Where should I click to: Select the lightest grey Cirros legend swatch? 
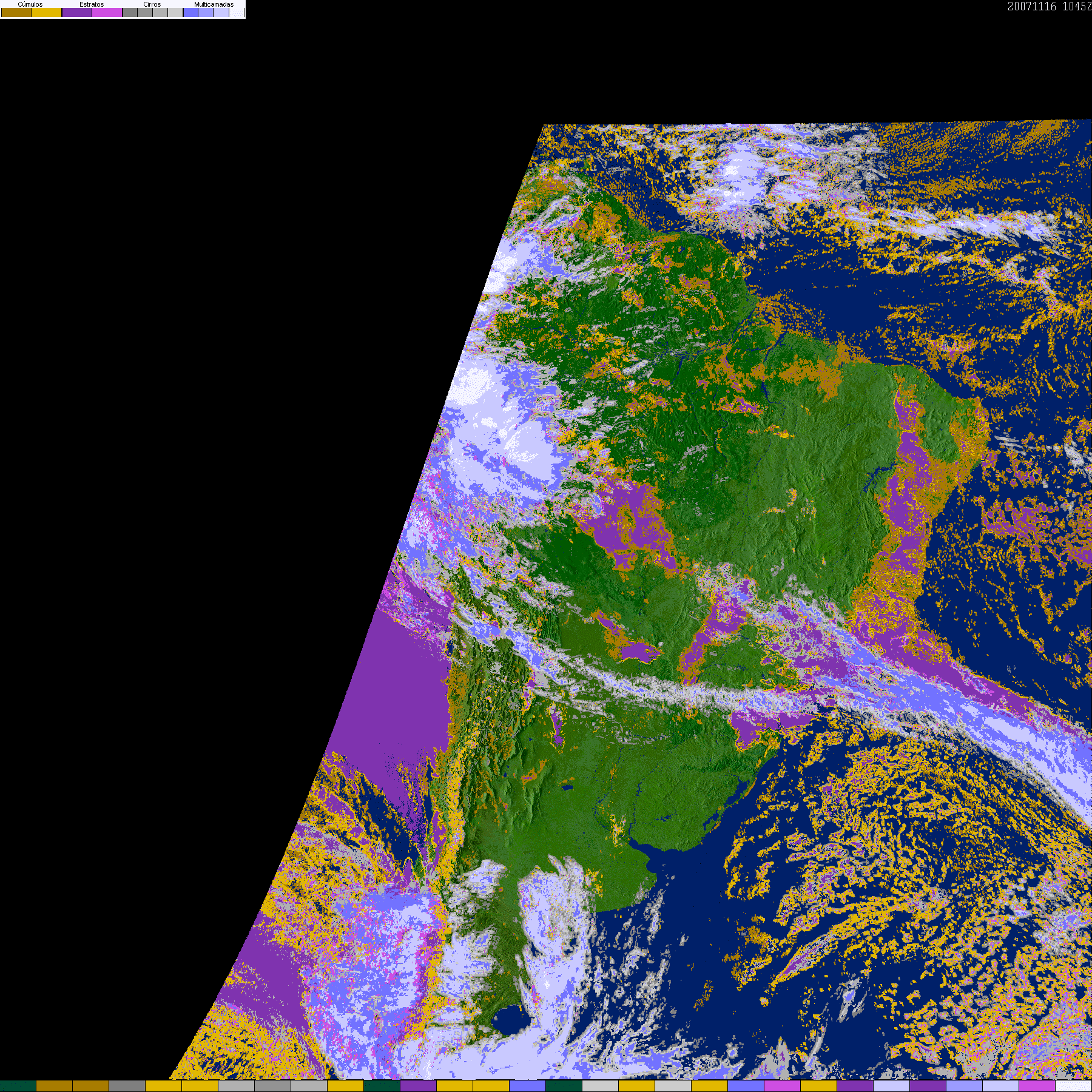175,13
